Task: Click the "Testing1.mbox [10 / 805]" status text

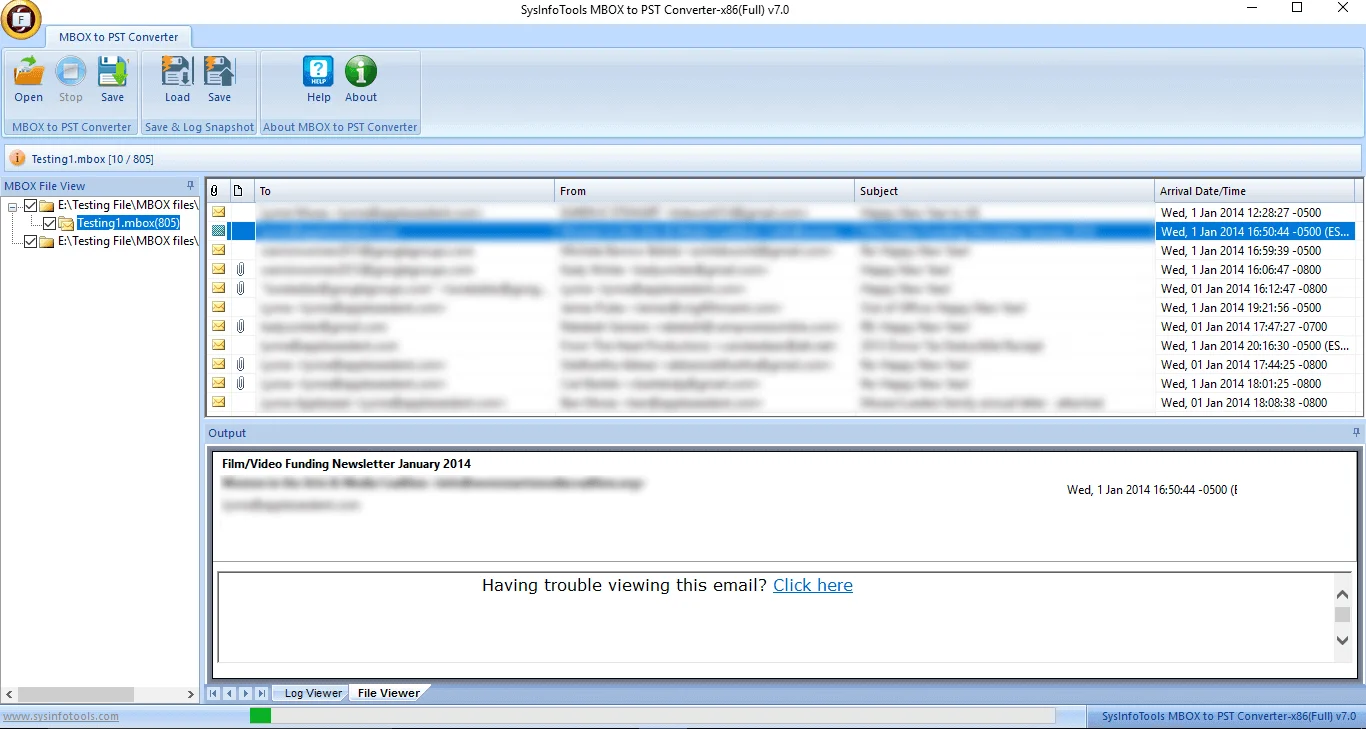Action: pyautogui.click(x=92, y=158)
